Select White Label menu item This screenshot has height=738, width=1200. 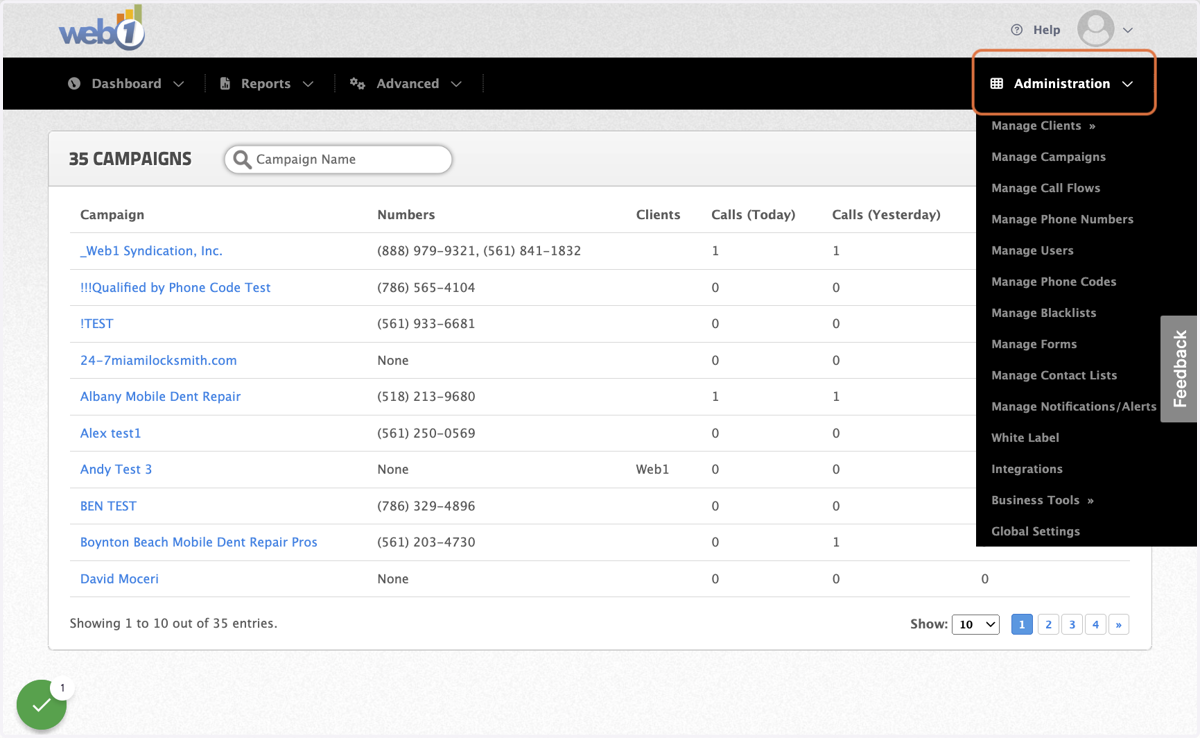coord(1025,438)
